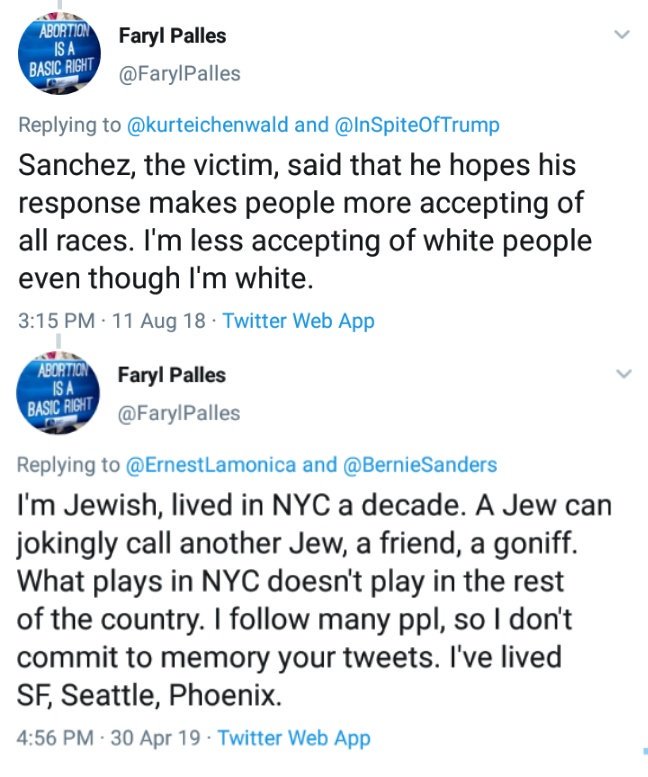Click Twitter Web App on second tweet

(294, 738)
